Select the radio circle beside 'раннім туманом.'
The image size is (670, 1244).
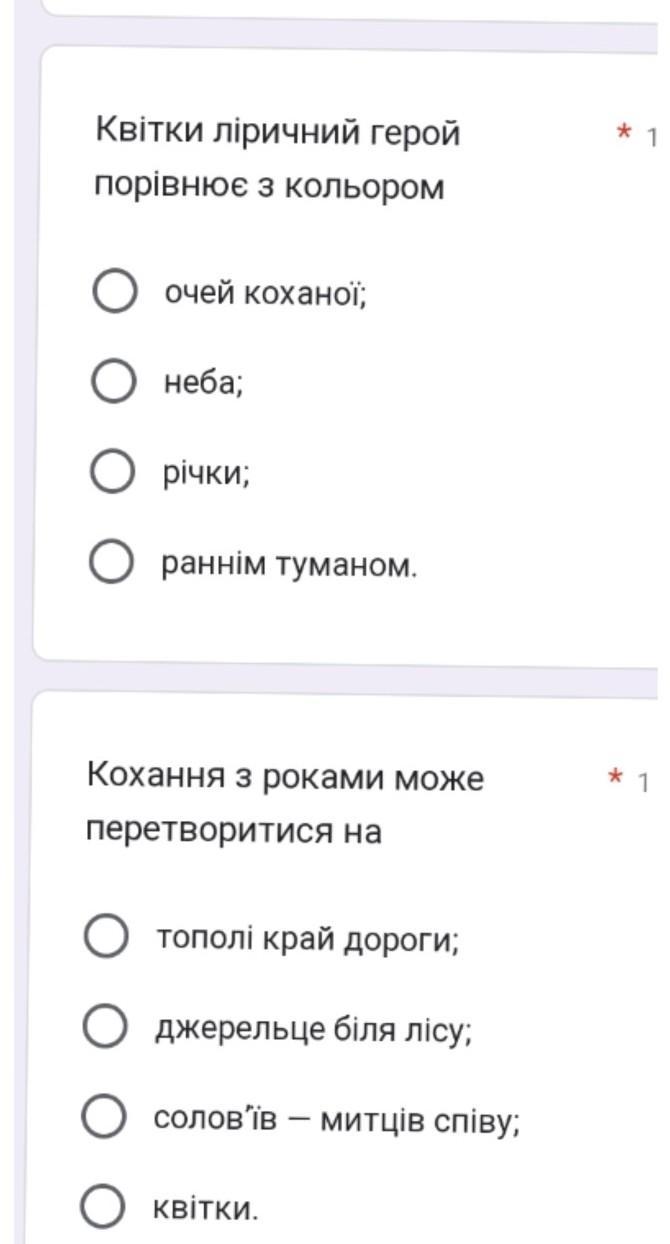point(111,563)
